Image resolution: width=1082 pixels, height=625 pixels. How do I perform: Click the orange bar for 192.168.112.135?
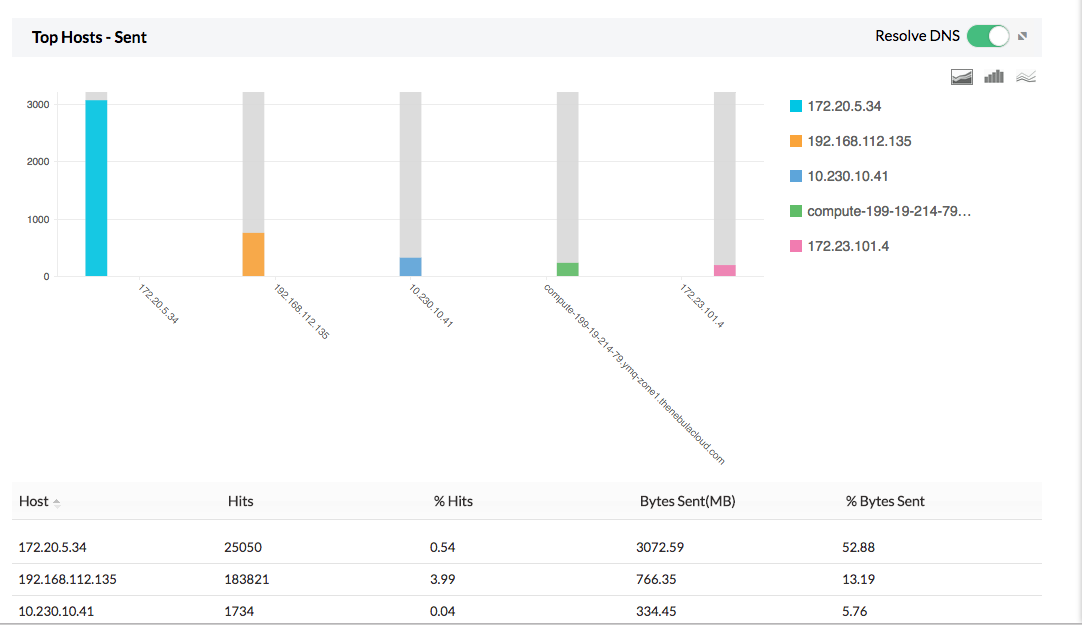click(x=253, y=254)
